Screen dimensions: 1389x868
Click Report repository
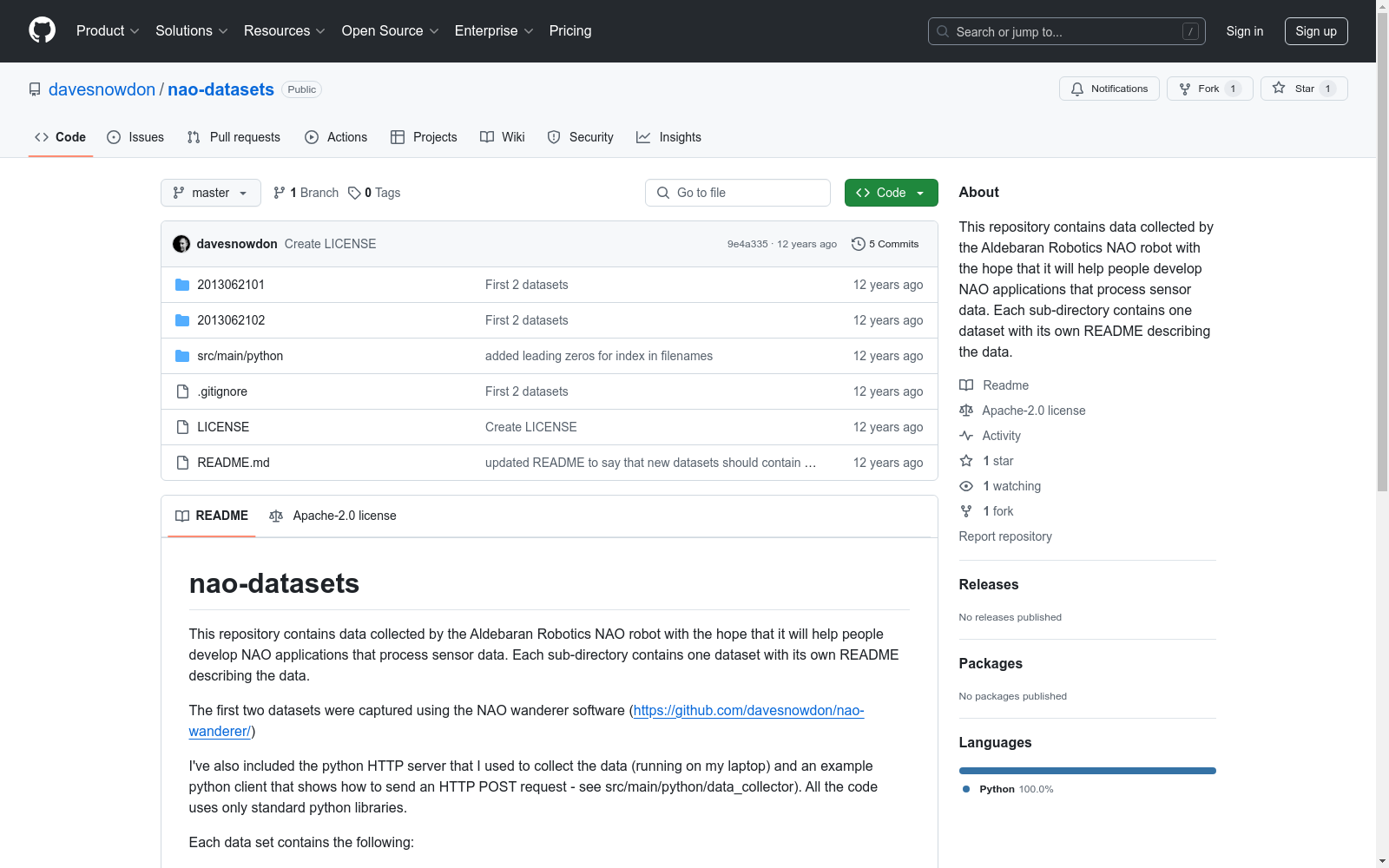click(1005, 536)
